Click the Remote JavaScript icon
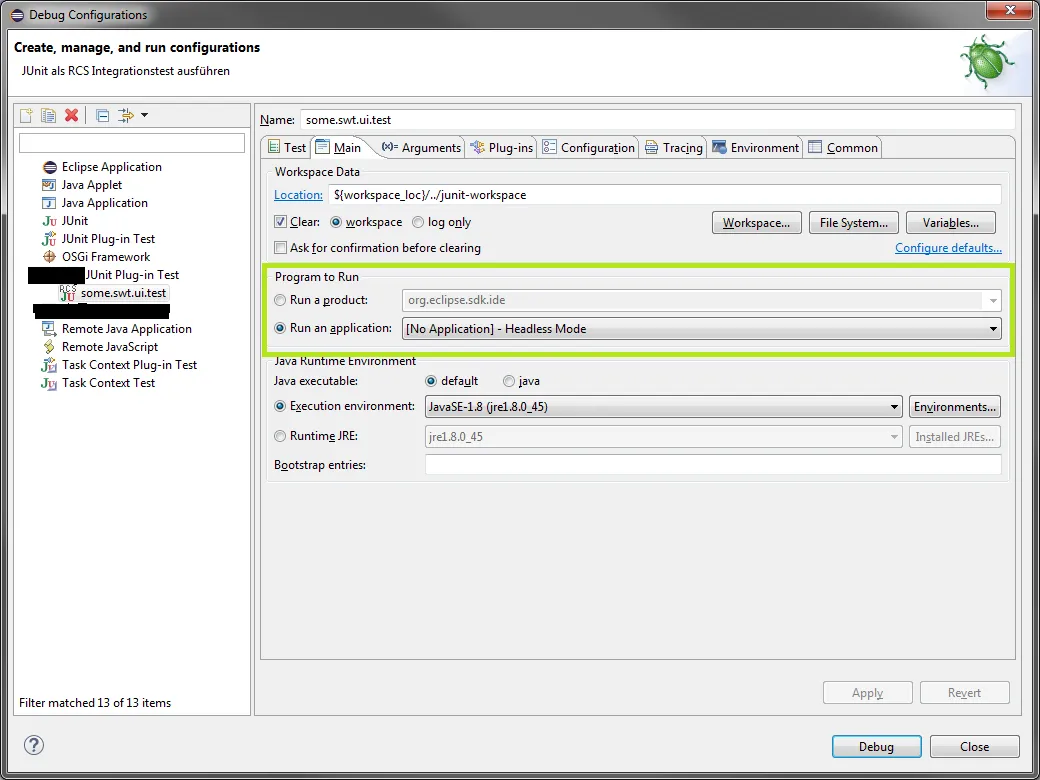 [49, 347]
